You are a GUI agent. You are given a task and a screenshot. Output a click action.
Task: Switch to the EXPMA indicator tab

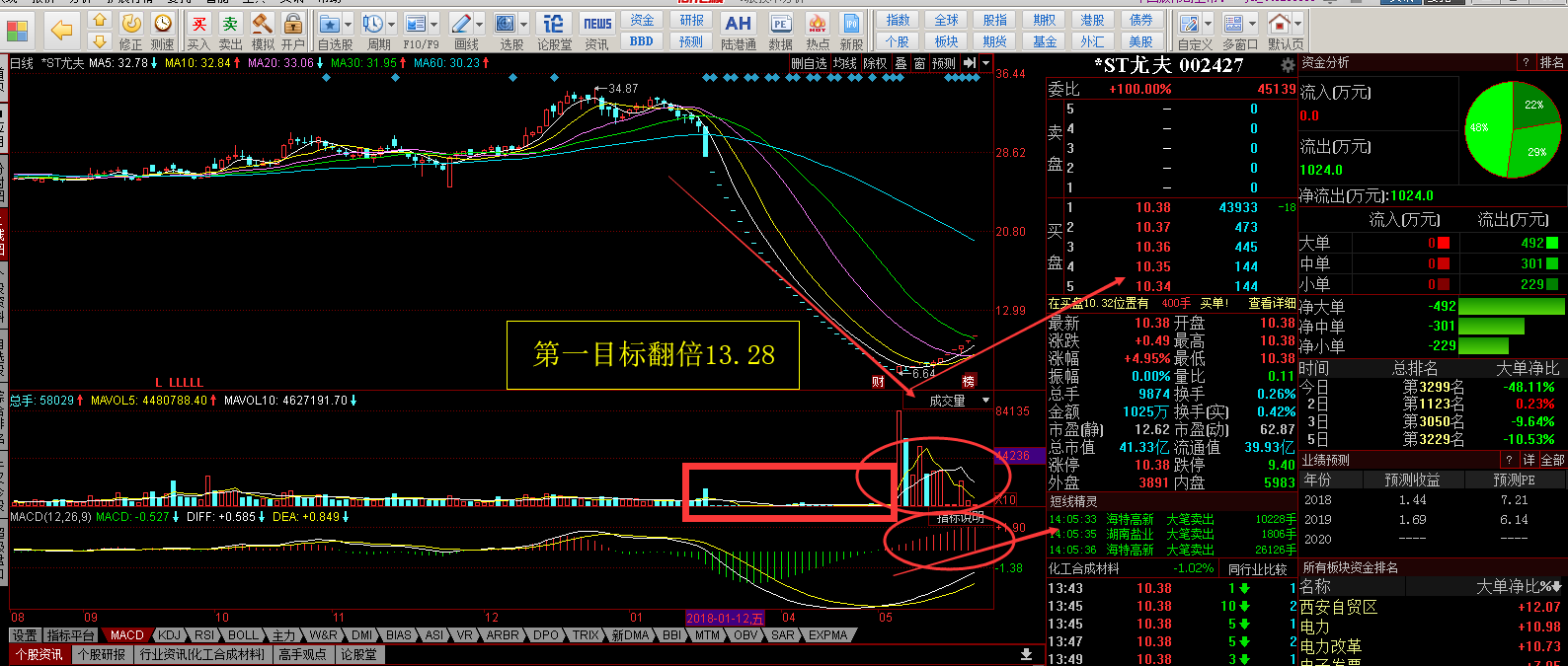point(827,635)
